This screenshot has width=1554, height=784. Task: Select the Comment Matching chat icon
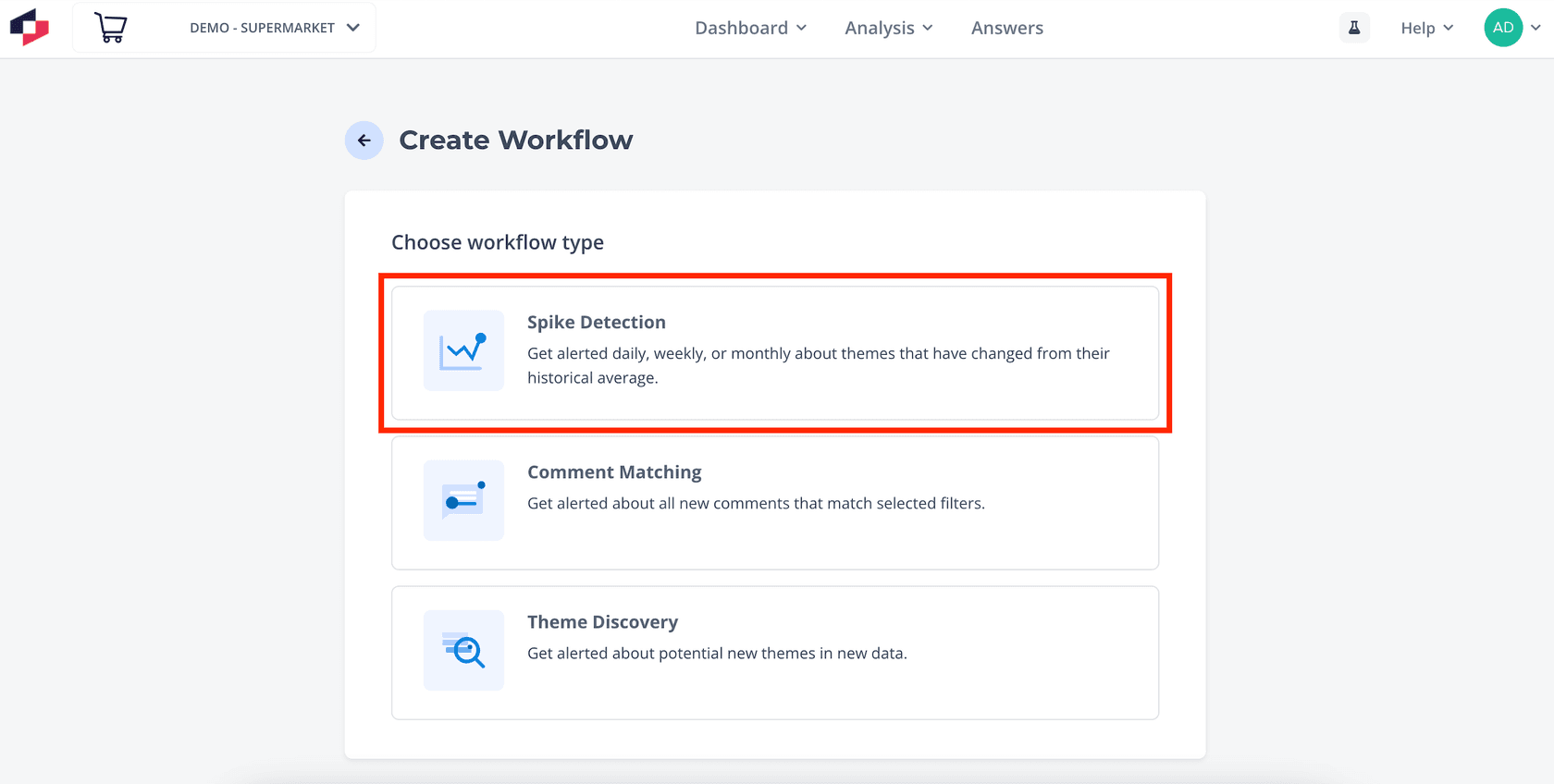(x=463, y=500)
